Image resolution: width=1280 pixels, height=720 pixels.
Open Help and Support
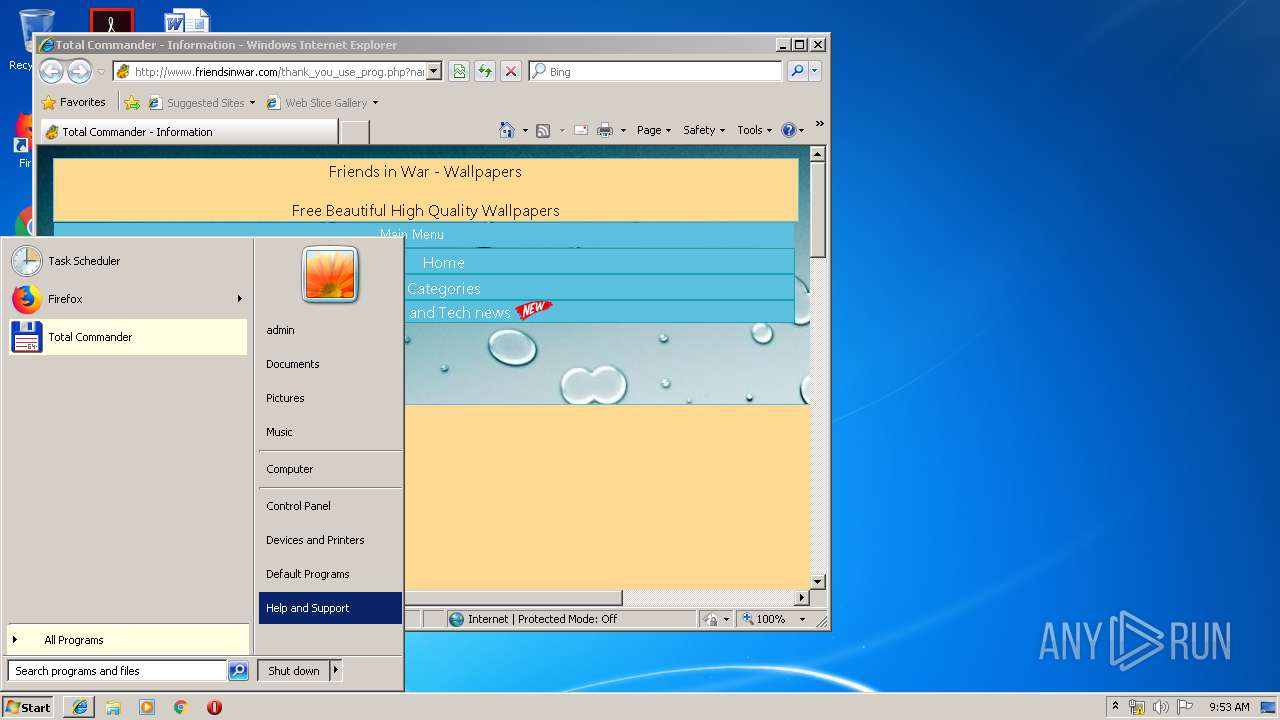[x=330, y=608]
